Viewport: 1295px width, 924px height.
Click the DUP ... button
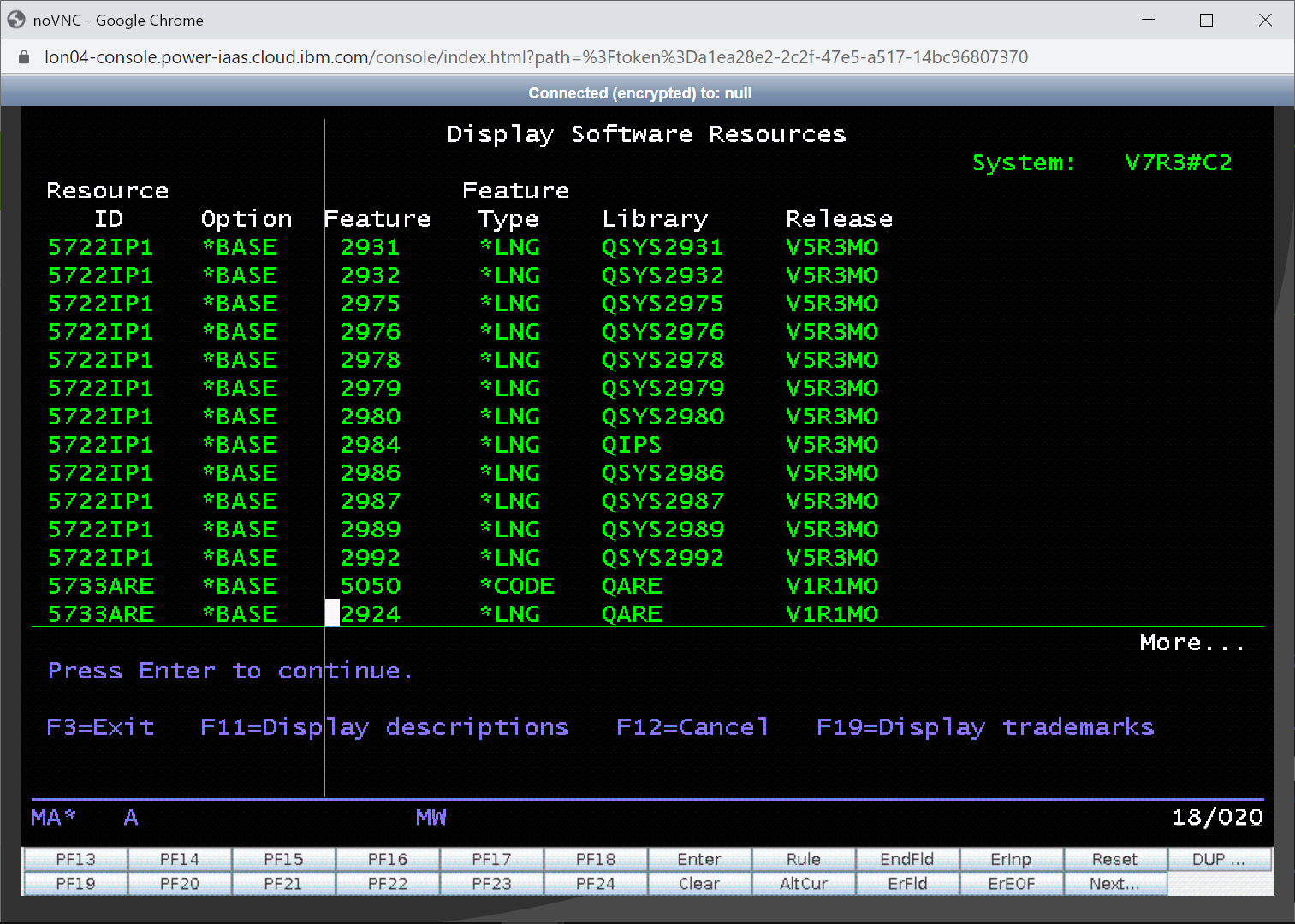tap(1220, 859)
